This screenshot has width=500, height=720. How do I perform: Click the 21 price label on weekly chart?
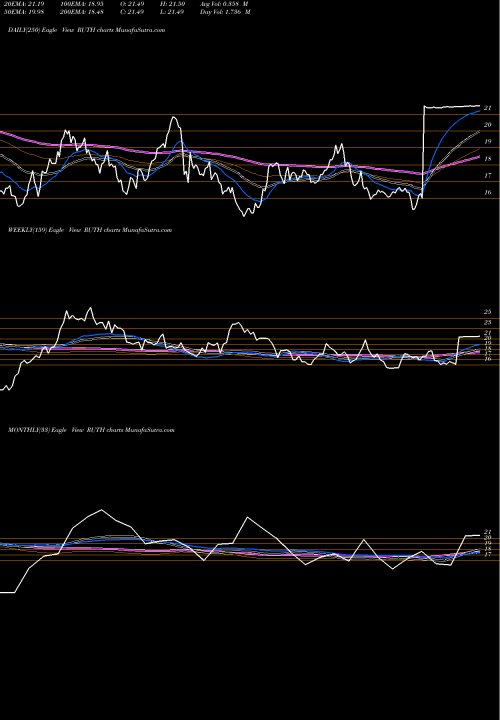tap(488, 333)
